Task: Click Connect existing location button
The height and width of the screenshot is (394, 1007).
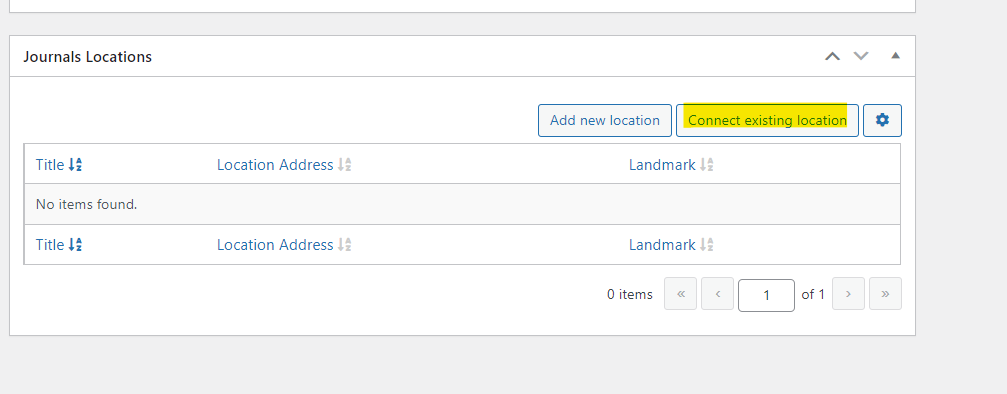Action: pyautogui.click(x=767, y=120)
